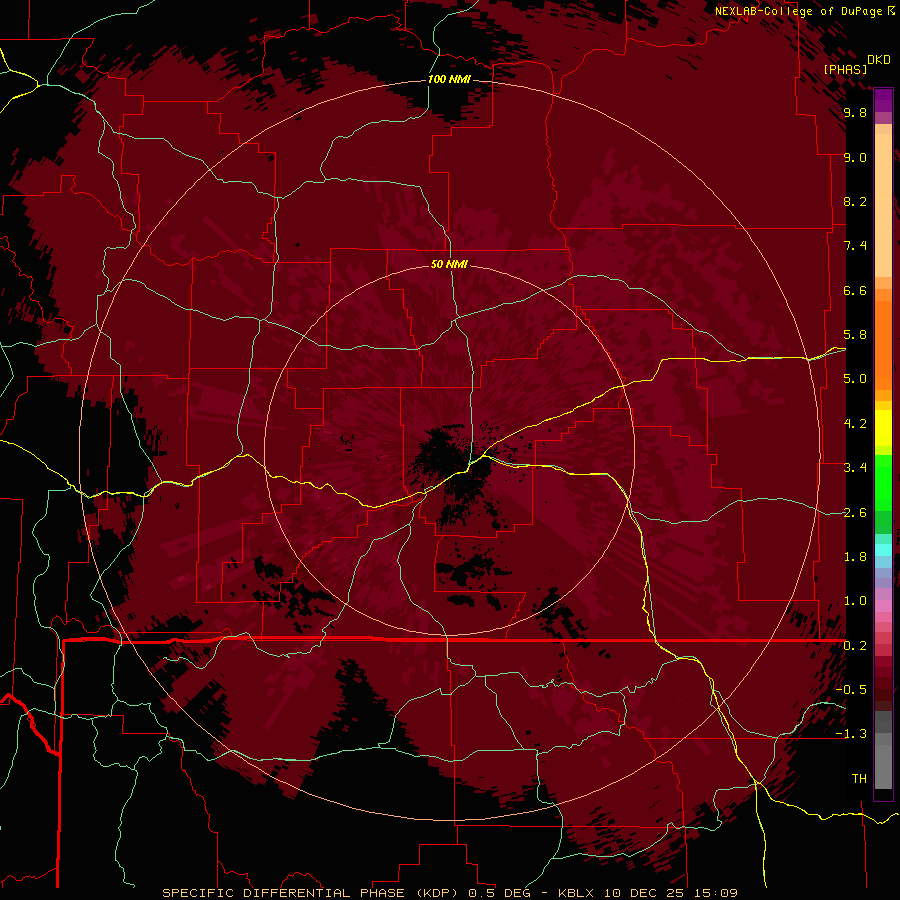900x900 pixels.
Task: Click the 100 NMI range ring label
Action: coord(449,79)
